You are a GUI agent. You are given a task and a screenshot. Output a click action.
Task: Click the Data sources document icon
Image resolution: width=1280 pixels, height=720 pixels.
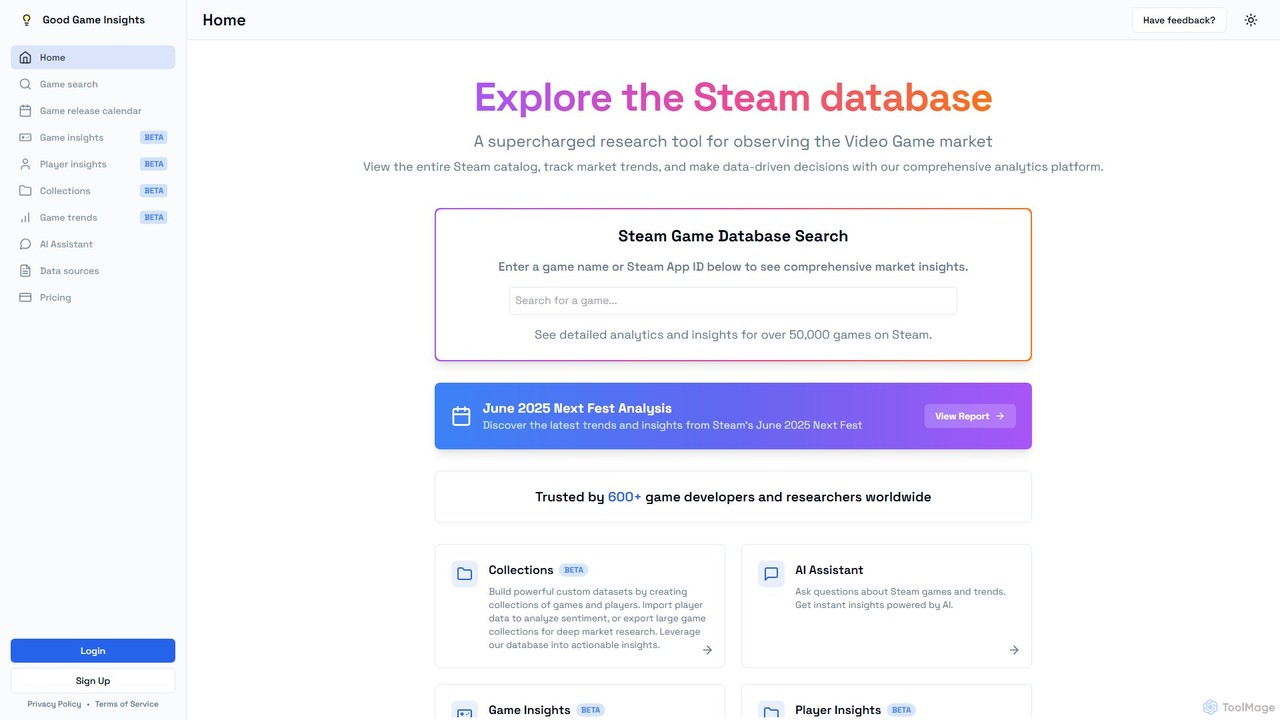point(26,271)
